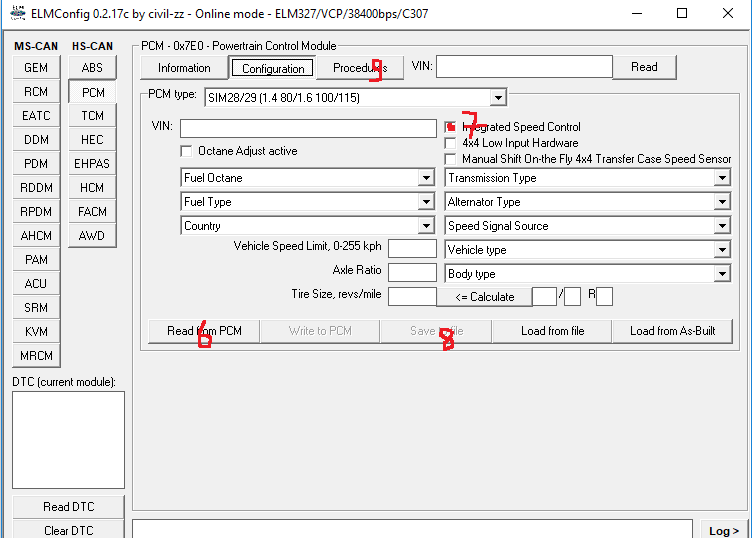Expand the PCM type dropdown

[497, 98]
